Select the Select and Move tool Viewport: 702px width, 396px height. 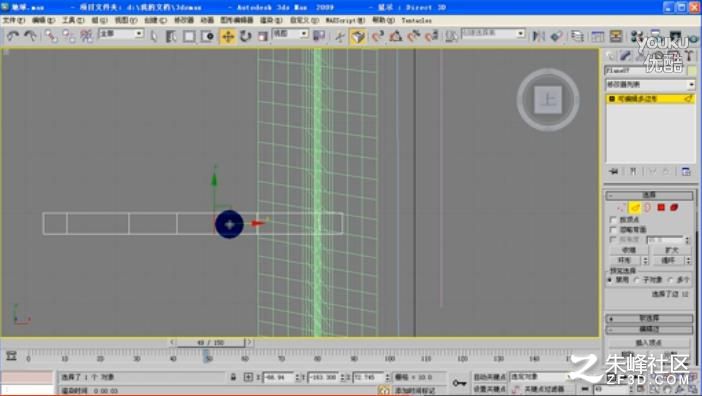[228, 36]
